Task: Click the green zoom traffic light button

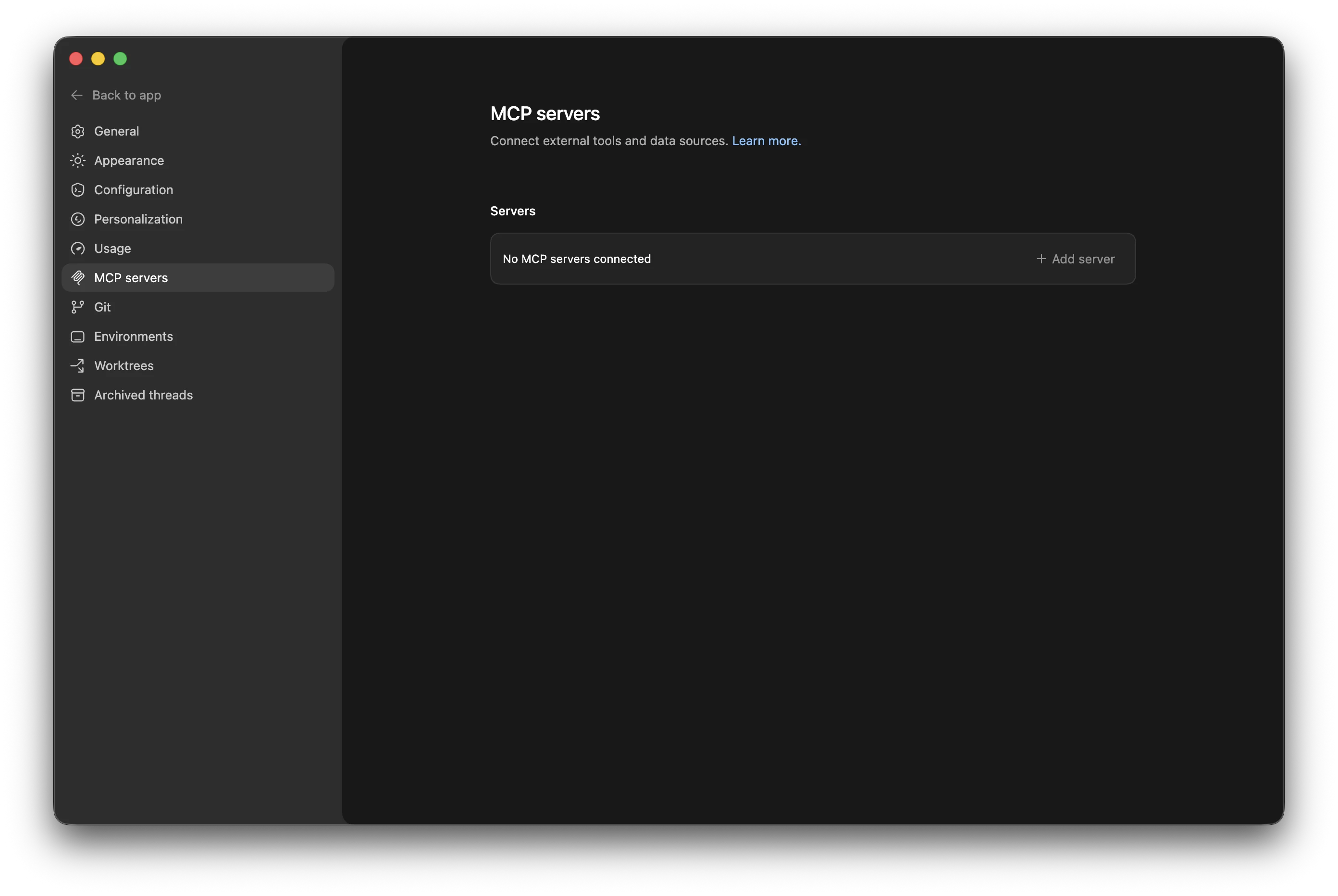Action: [120, 58]
